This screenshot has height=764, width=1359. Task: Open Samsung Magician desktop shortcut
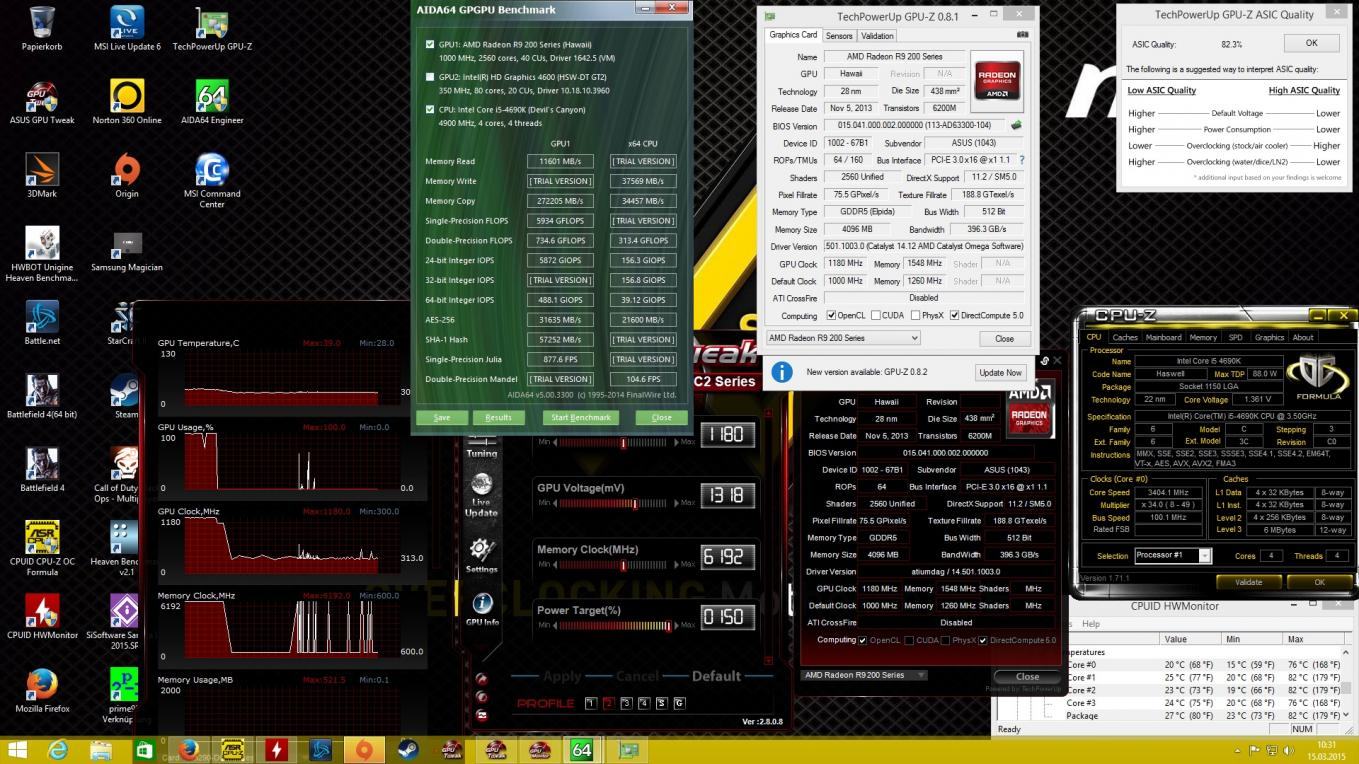(127, 249)
